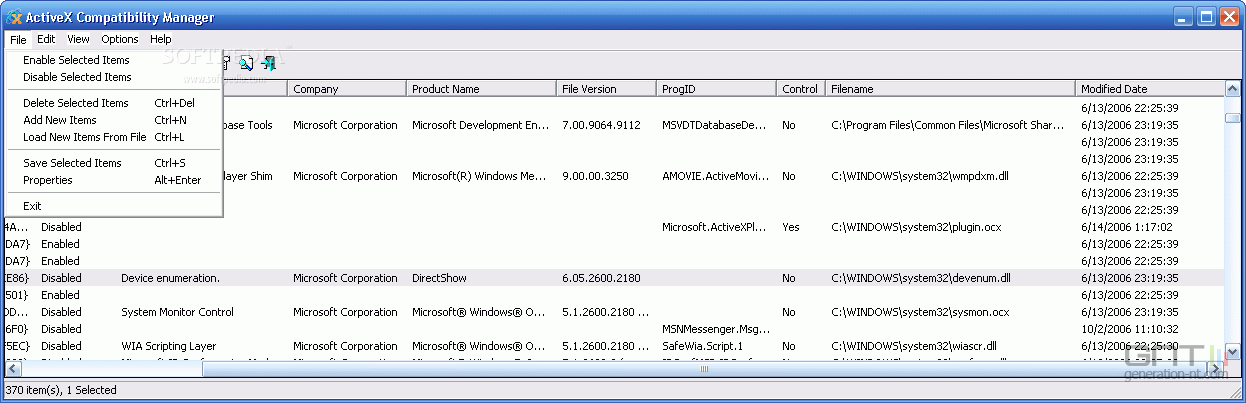
Task: Click file version 6.05.2600.2180
Action: click(601, 278)
